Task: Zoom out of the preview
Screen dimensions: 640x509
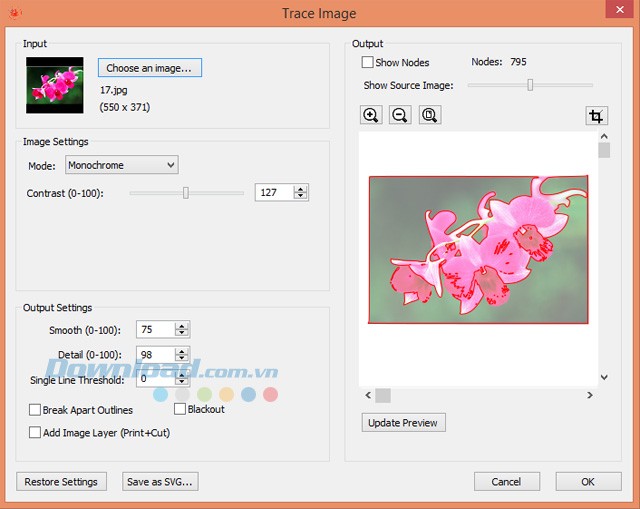Action: click(x=400, y=115)
